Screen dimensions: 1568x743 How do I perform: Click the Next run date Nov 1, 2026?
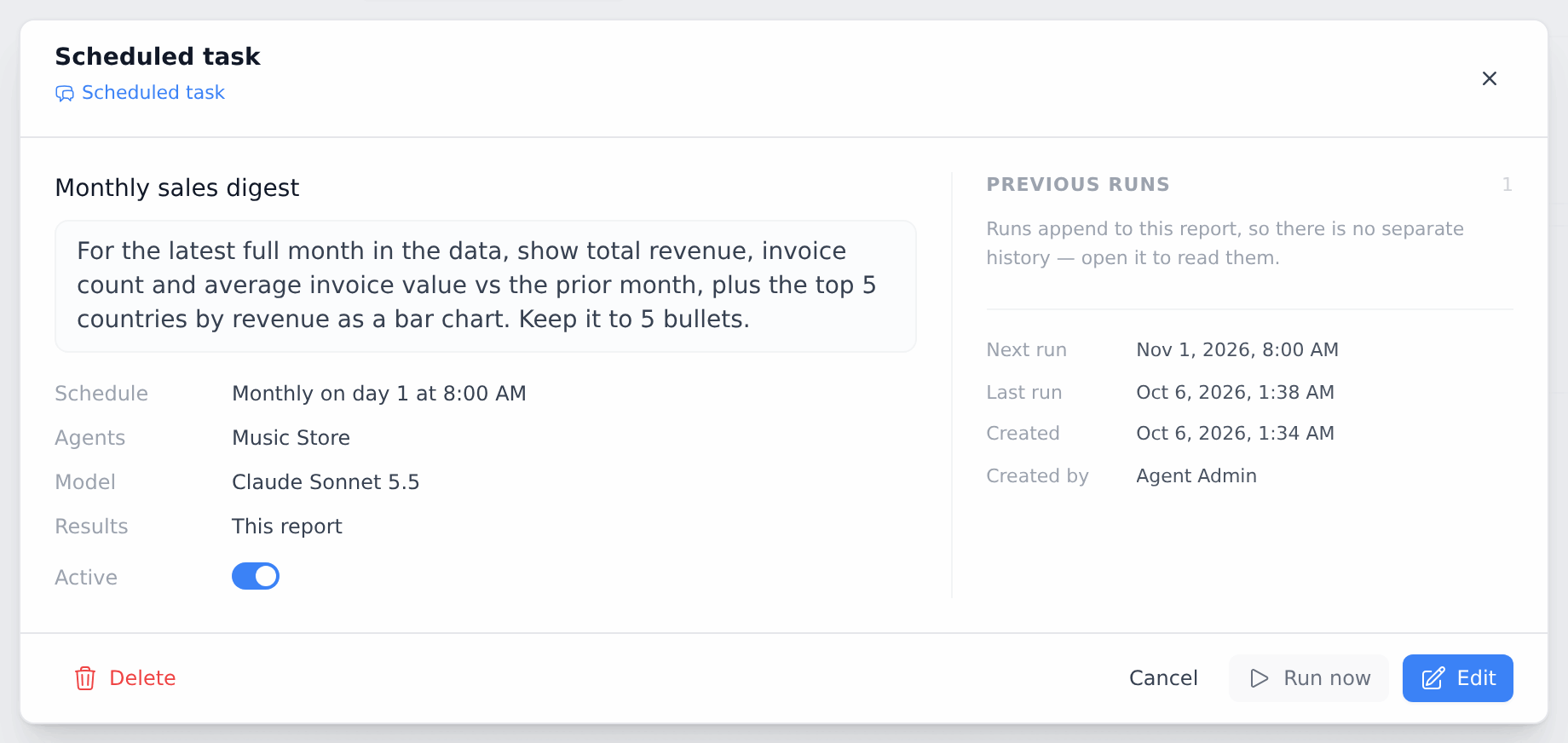[x=1237, y=349]
